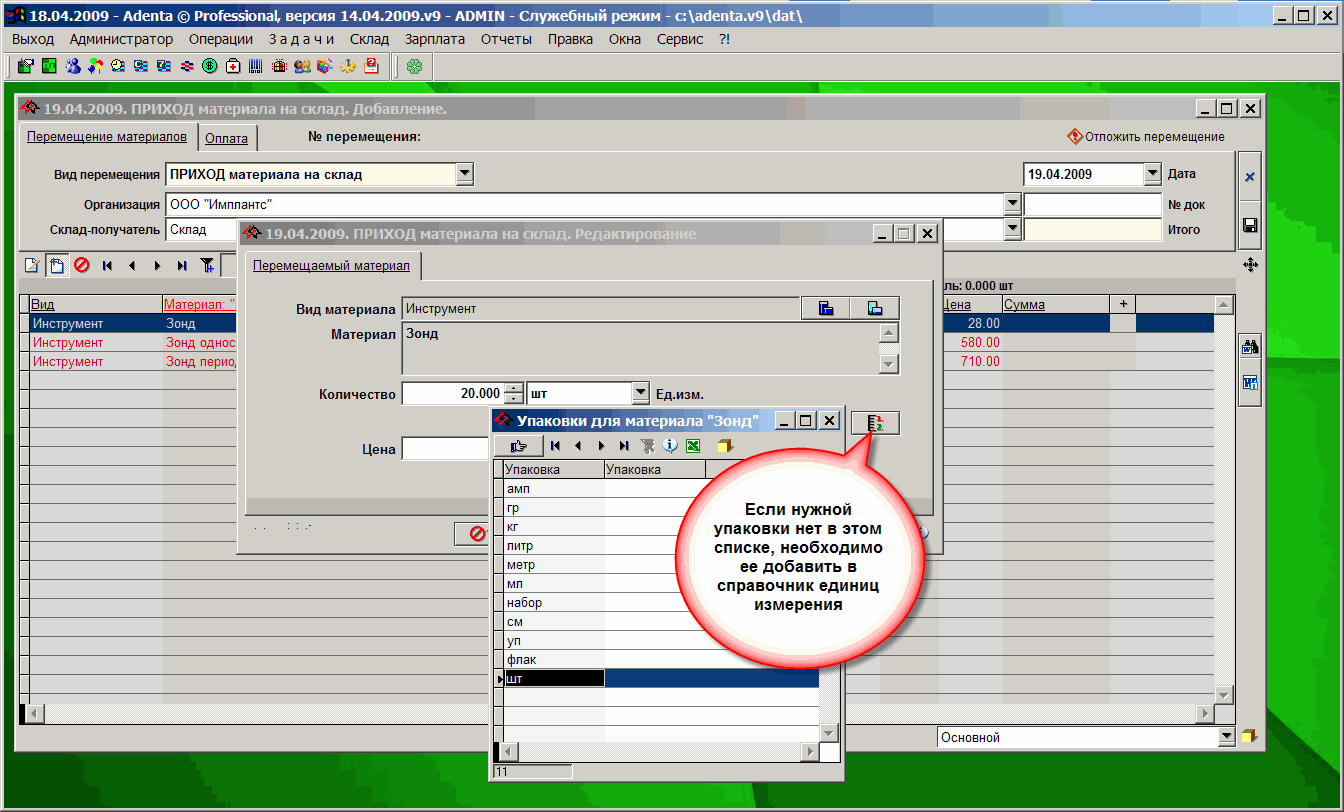Expand the Ед.изм. unit dropdown showing шт

pos(641,394)
